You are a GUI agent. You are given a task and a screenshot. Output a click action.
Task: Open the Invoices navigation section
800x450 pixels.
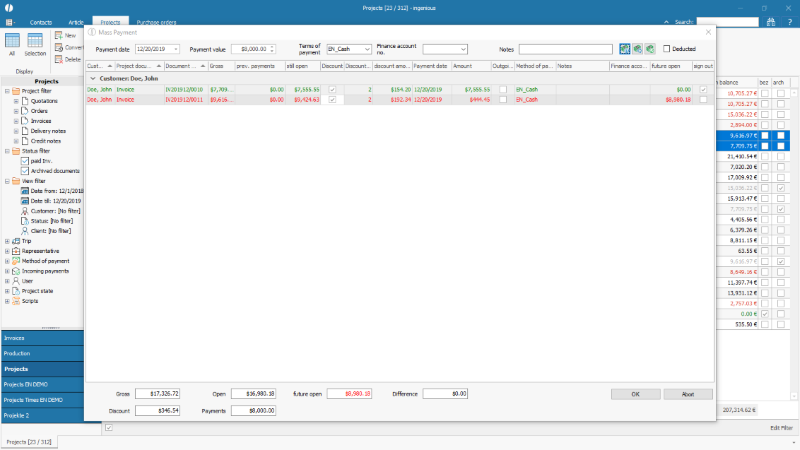pyautogui.click(x=42, y=338)
